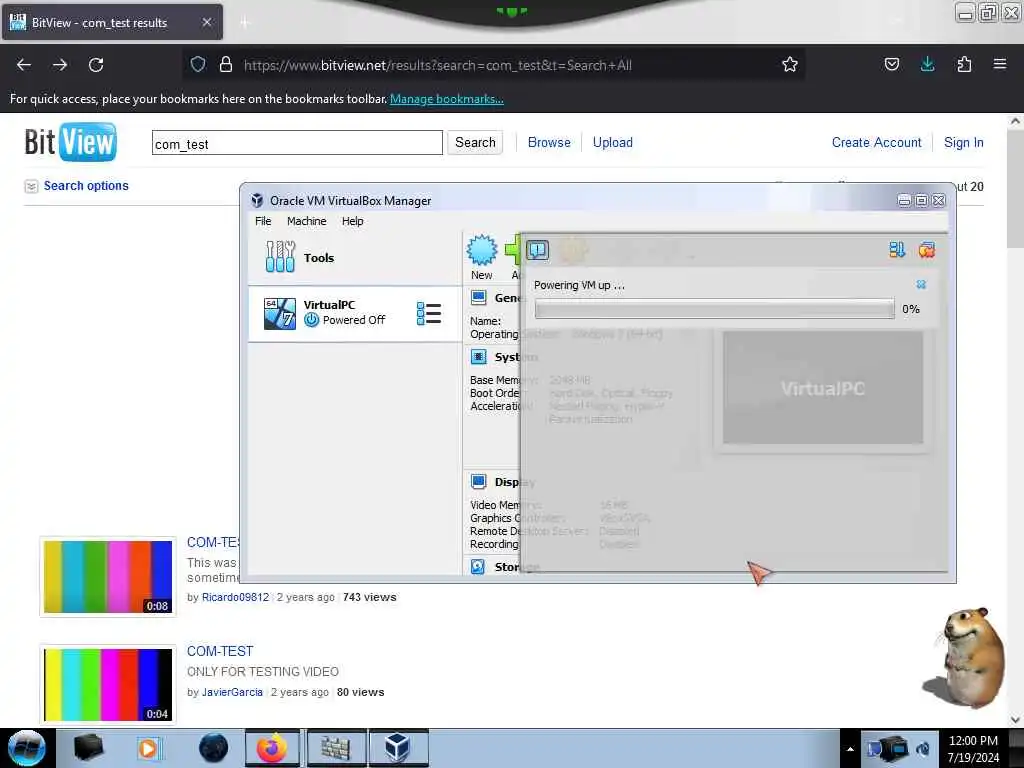The image size is (1024, 768).
Task: Open the Firefox hamburger application menu
Action: pos(1000,64)
